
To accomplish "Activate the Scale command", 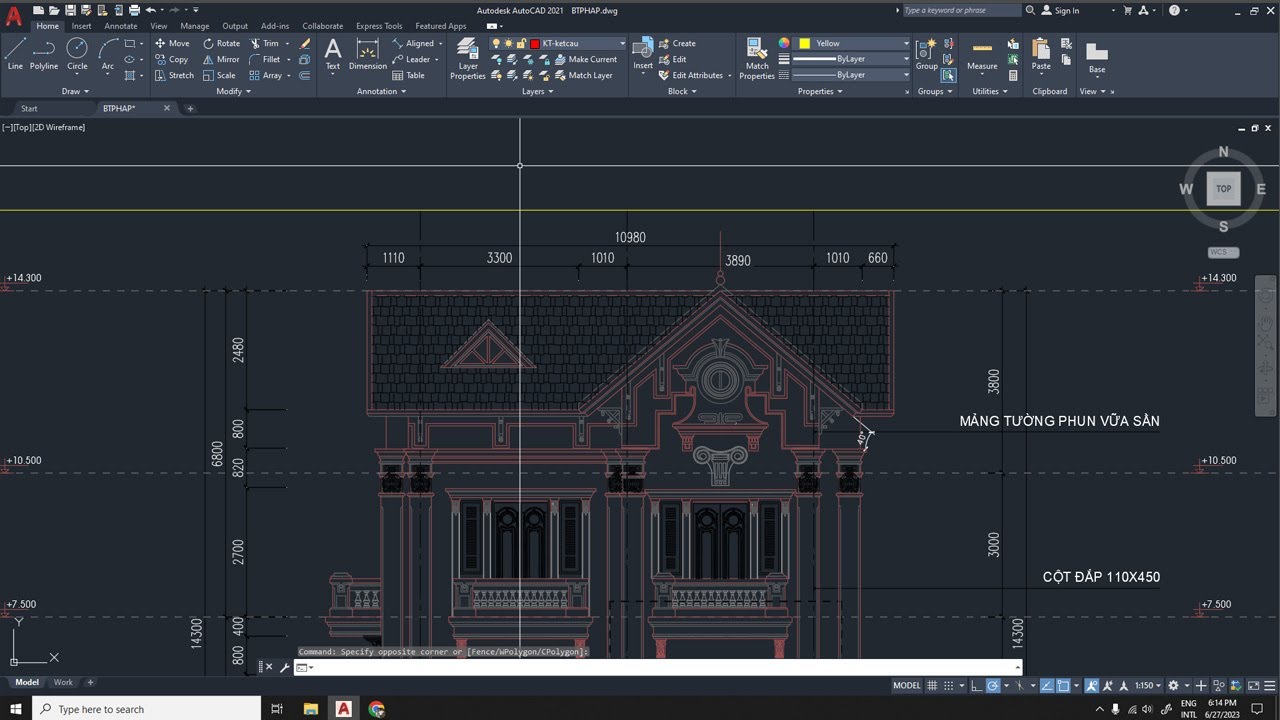I will (x=219, y=75).
